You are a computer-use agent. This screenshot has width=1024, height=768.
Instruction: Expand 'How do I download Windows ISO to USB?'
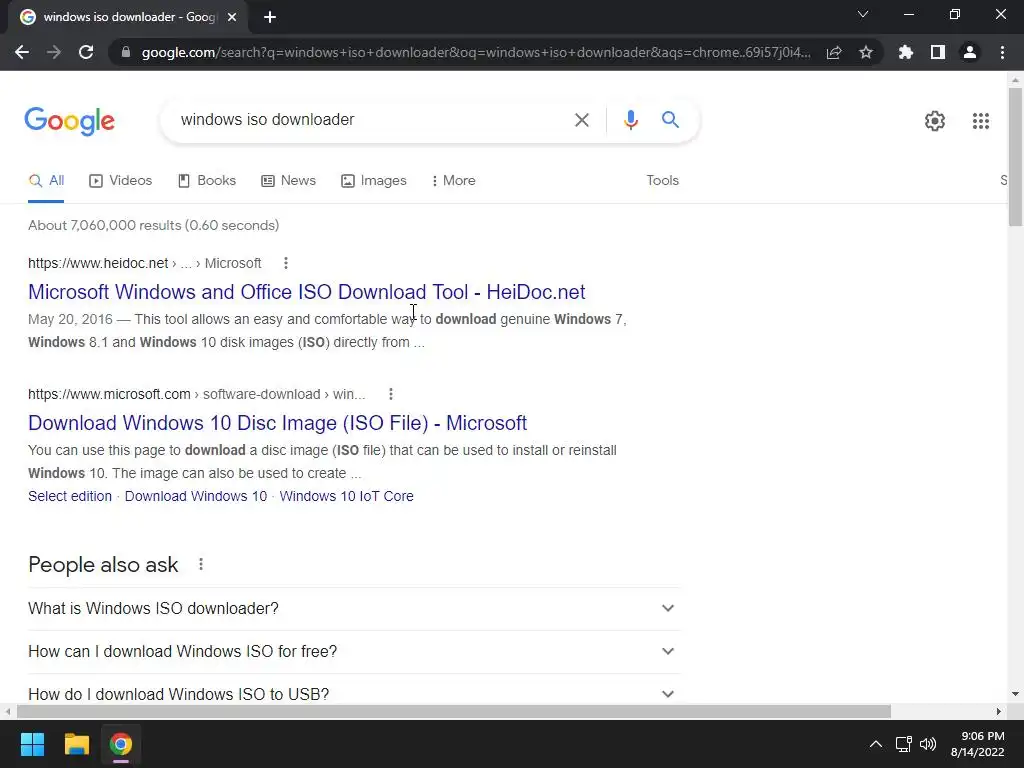coord(354,694)
